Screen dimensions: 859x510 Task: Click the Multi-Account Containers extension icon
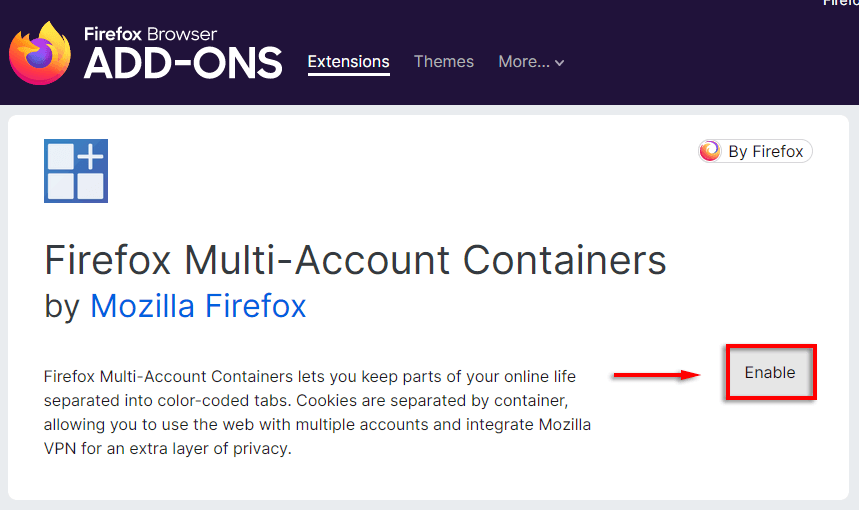tap(76, 171)
